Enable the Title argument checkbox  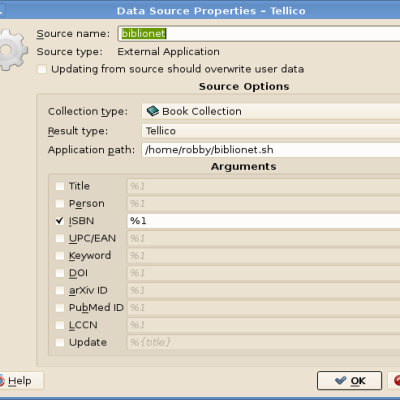(x=60, y=186)
